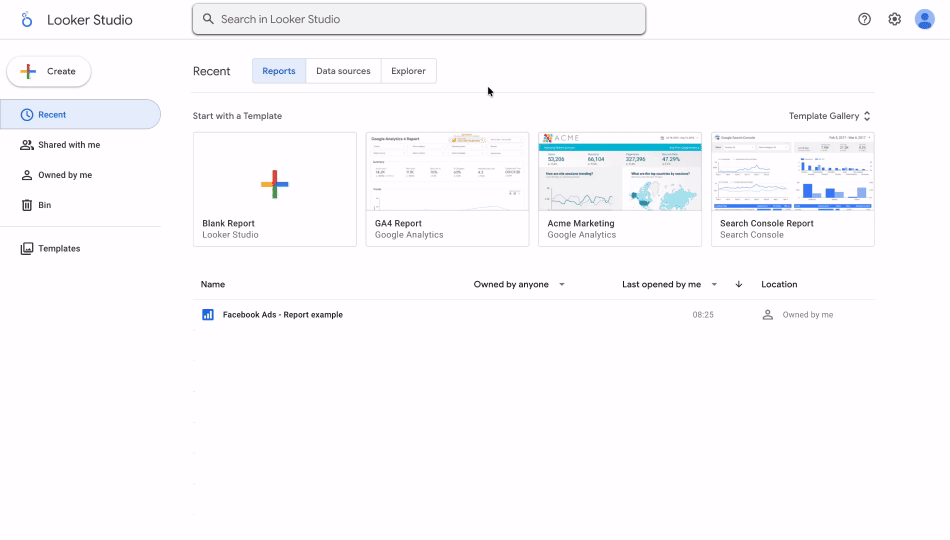
Task: Switch to the Reports tab
Action: click(x=279, y=71)
